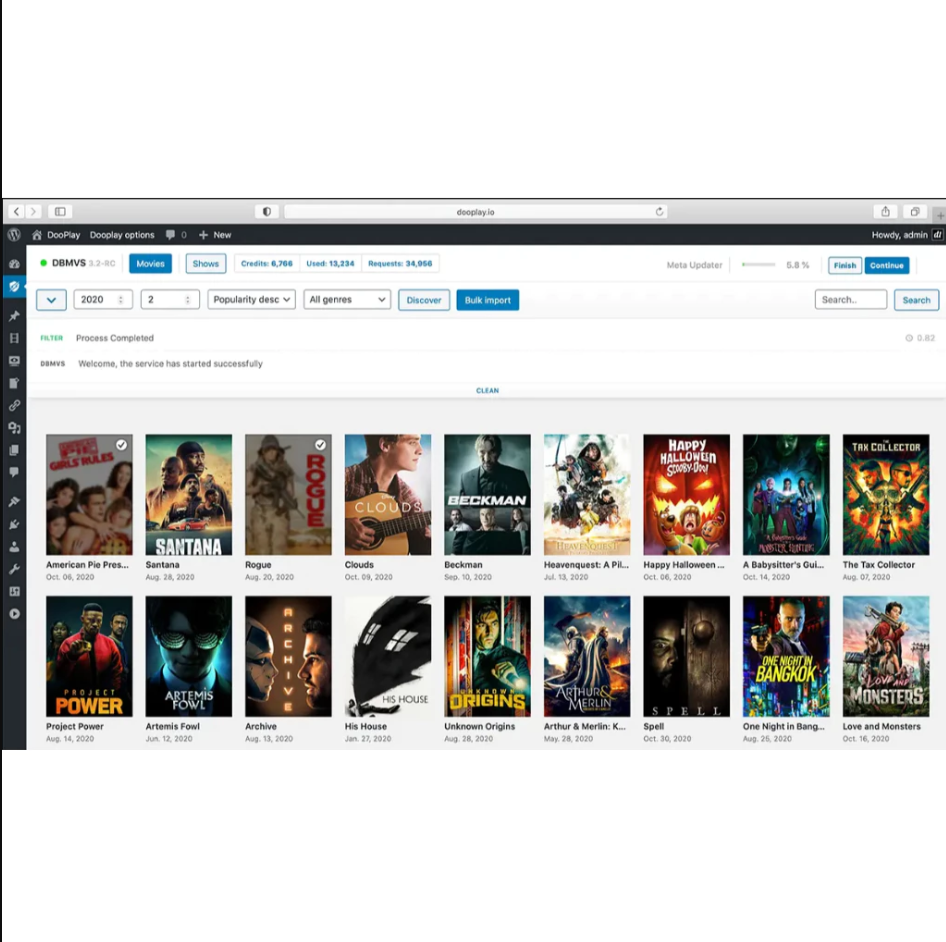Screen dimensions: 946x942
Task: Click the Meta Updater progress bar
Action: 758,264
